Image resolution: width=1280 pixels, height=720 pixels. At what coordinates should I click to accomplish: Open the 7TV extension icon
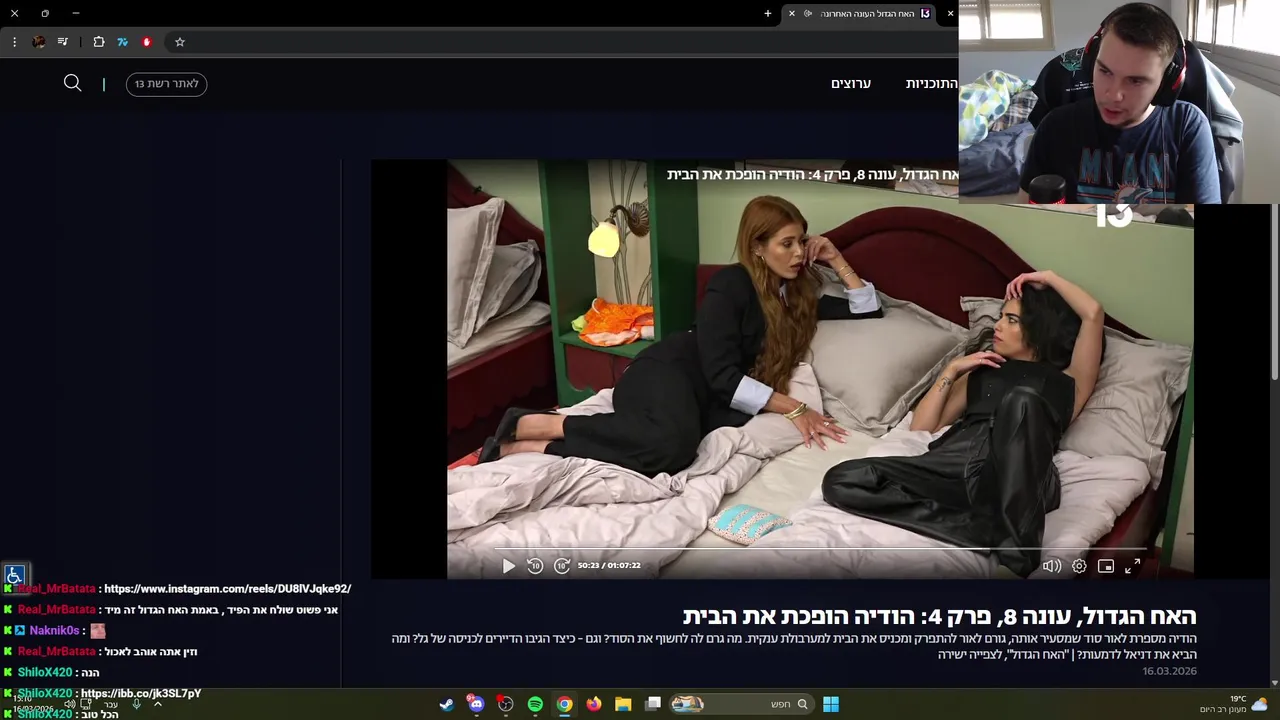[x=122, y=42]
